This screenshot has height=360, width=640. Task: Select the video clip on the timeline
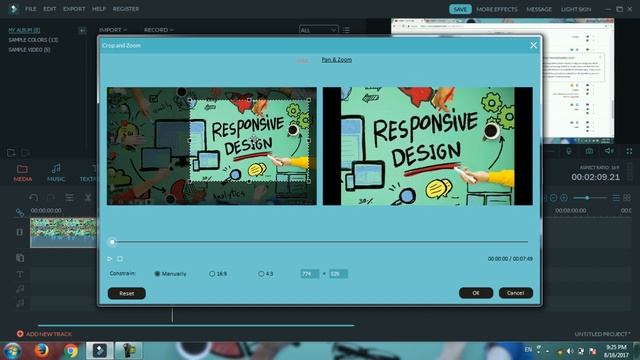[63, 233]
